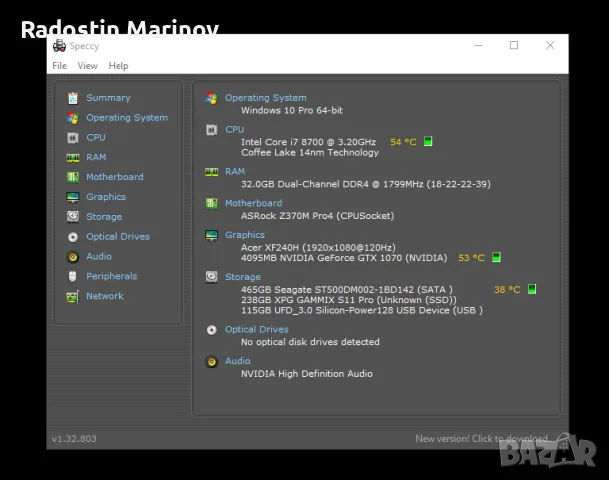The image size is (609, 480).
Task: Click the CPU chip icon in sidebar
Action: pos(73,138)
